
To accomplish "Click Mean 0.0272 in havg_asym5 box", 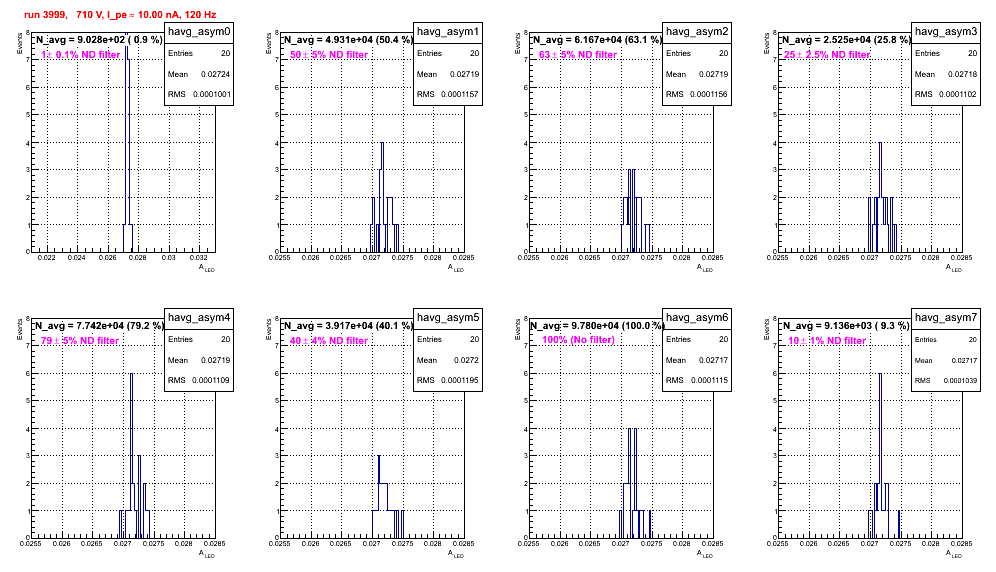I will [448, 360].
